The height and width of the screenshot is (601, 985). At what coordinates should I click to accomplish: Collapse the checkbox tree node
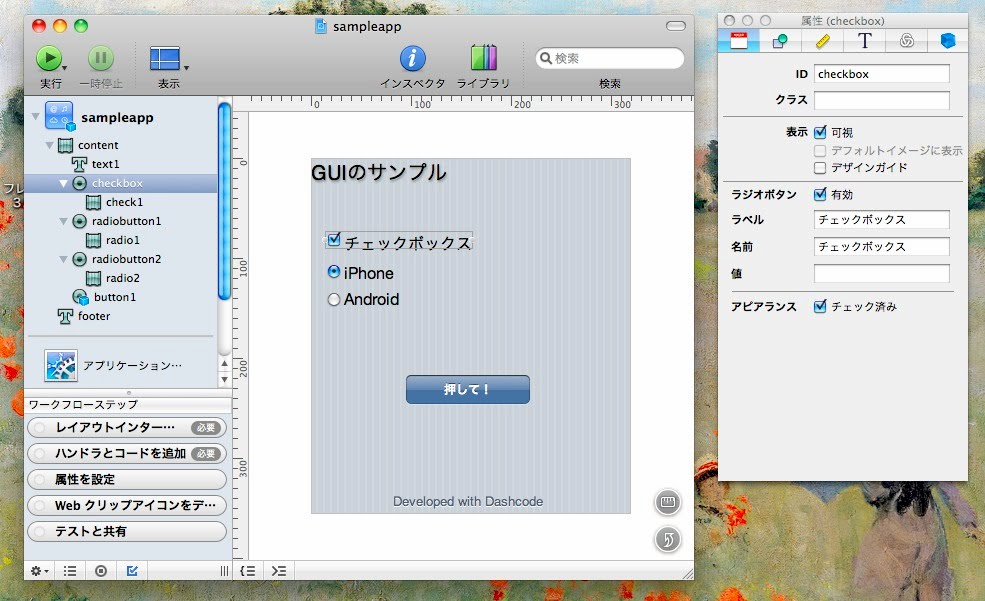(x=64, y=183)
